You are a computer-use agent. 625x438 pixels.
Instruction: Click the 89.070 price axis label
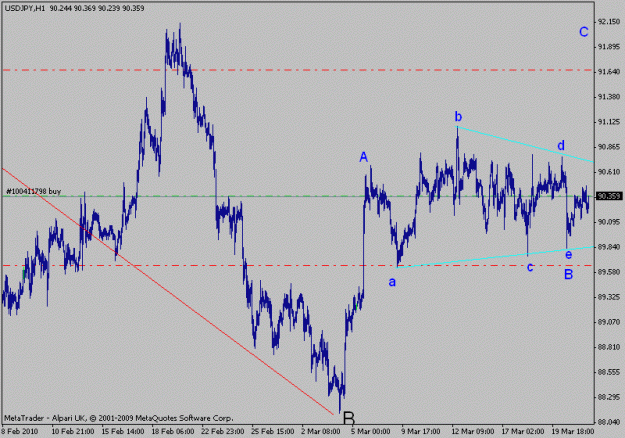[x=609, y=322]
